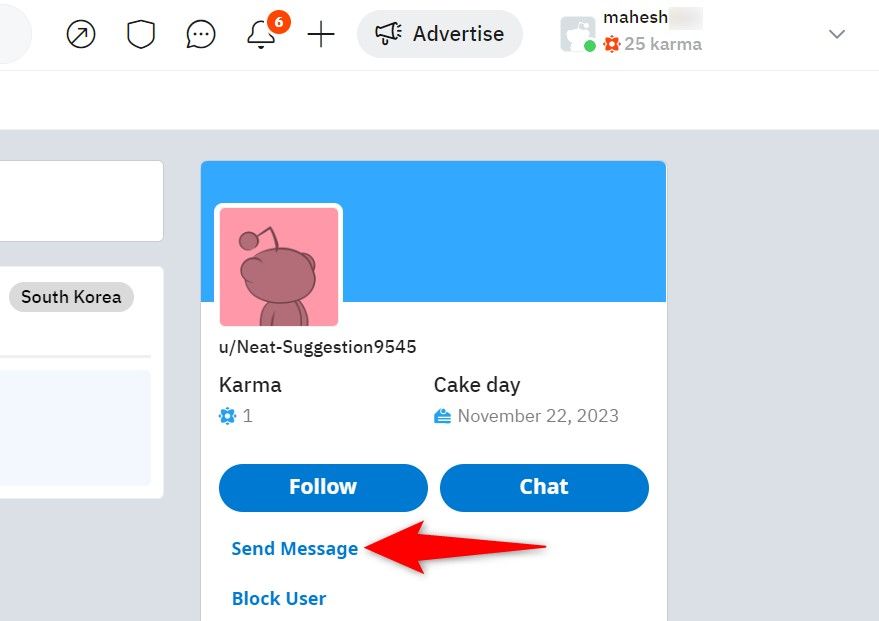879x621 pixels.
Task: Click the plus icon to create post
Action: click(x=321, y=35)
